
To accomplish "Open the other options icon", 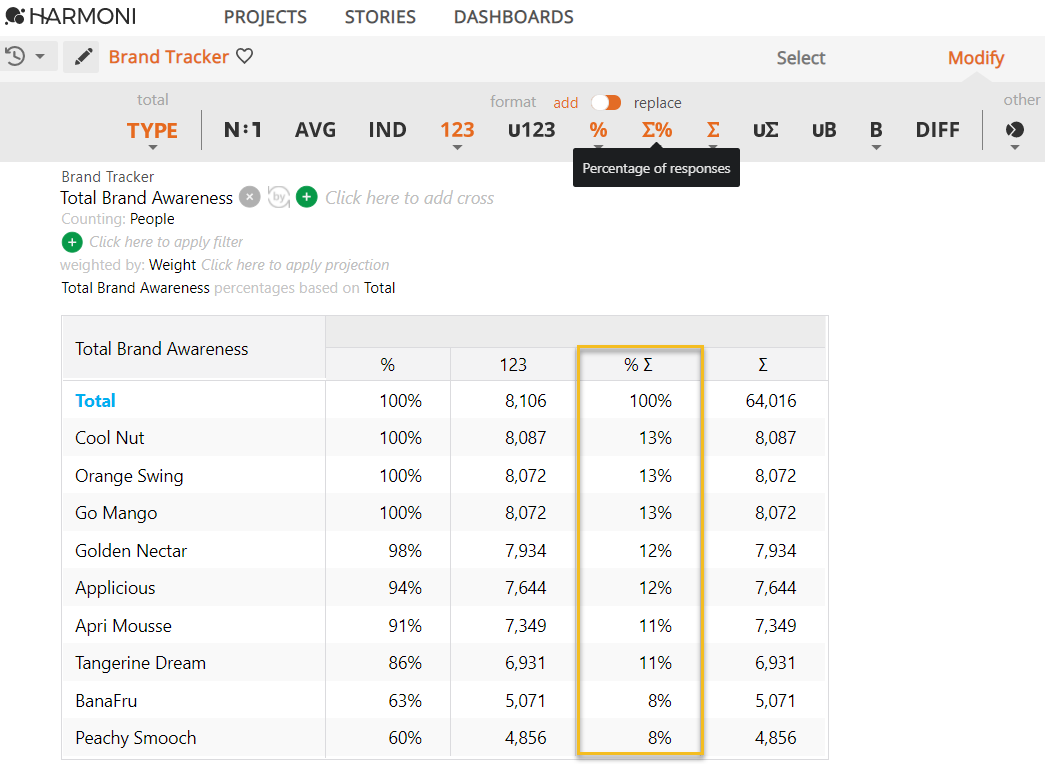I will 1014,130.
